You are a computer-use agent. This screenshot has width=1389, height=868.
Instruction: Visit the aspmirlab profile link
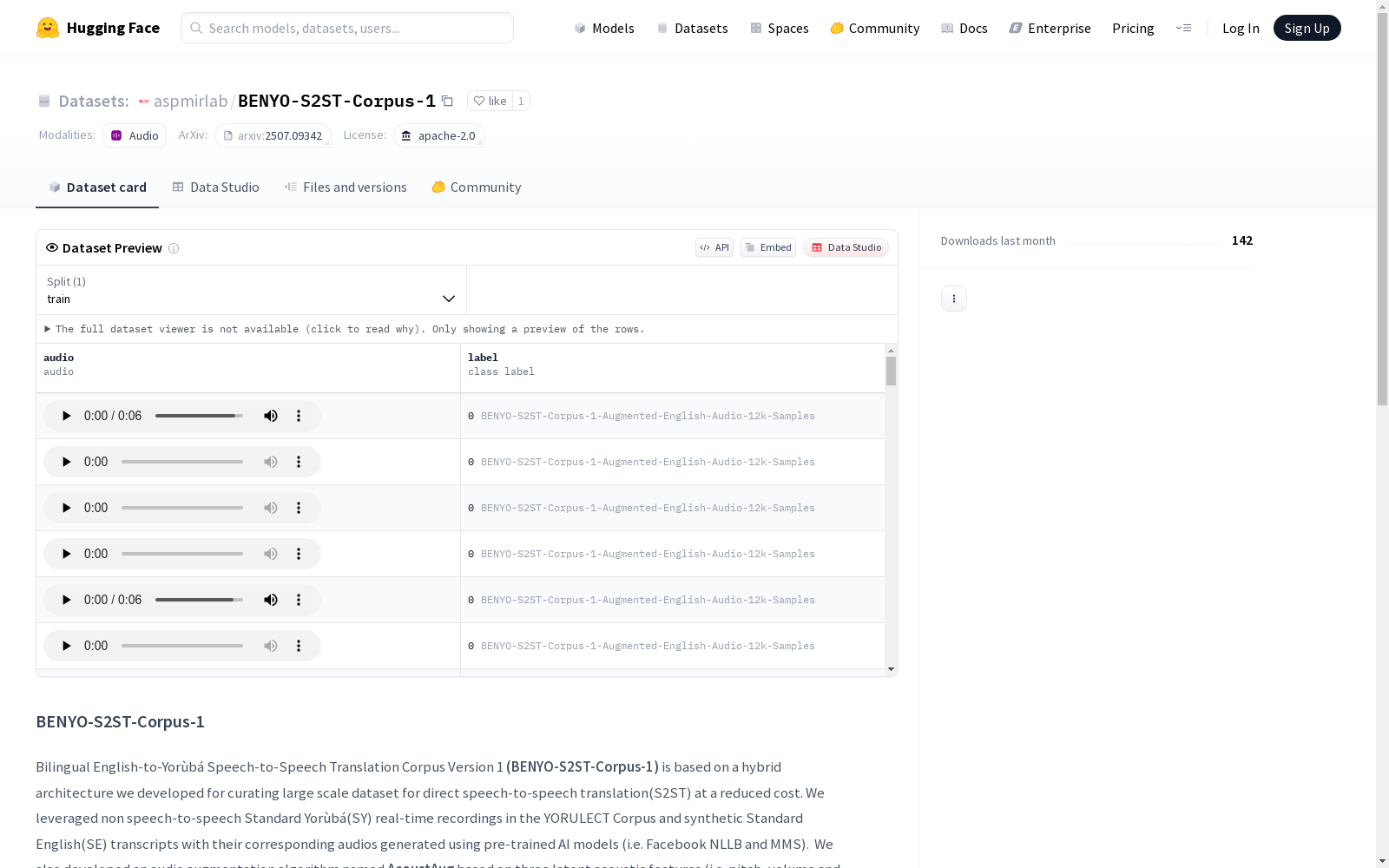[190, 101]
